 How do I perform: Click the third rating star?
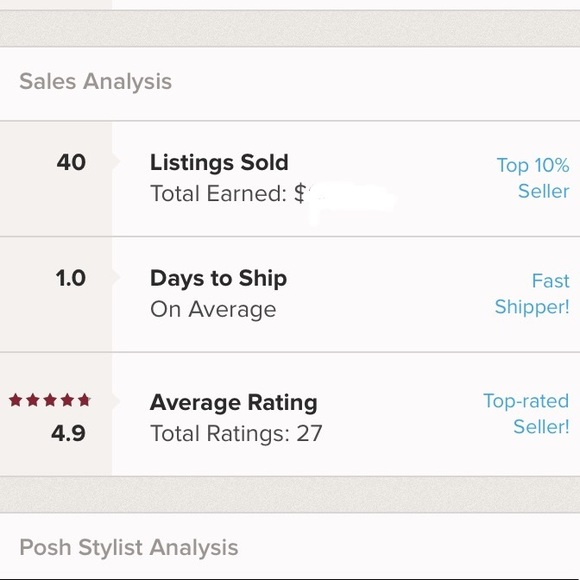point(50,400)
